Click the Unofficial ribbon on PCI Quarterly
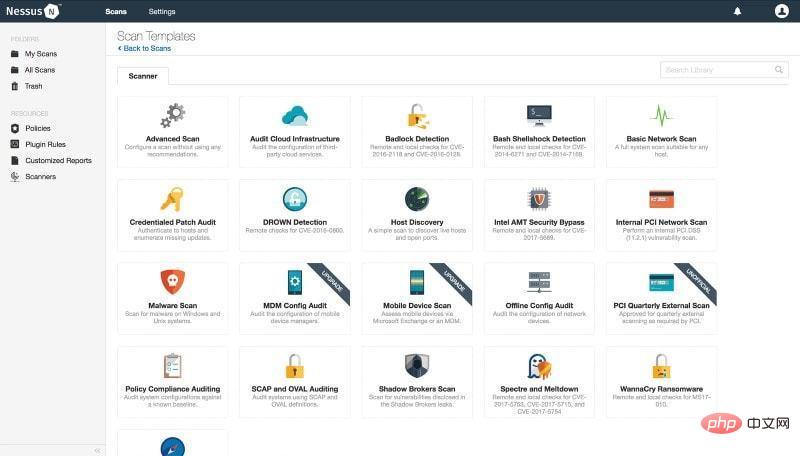Image resolution: width=800 pixels, height=456 pixels. coord(698,281)
